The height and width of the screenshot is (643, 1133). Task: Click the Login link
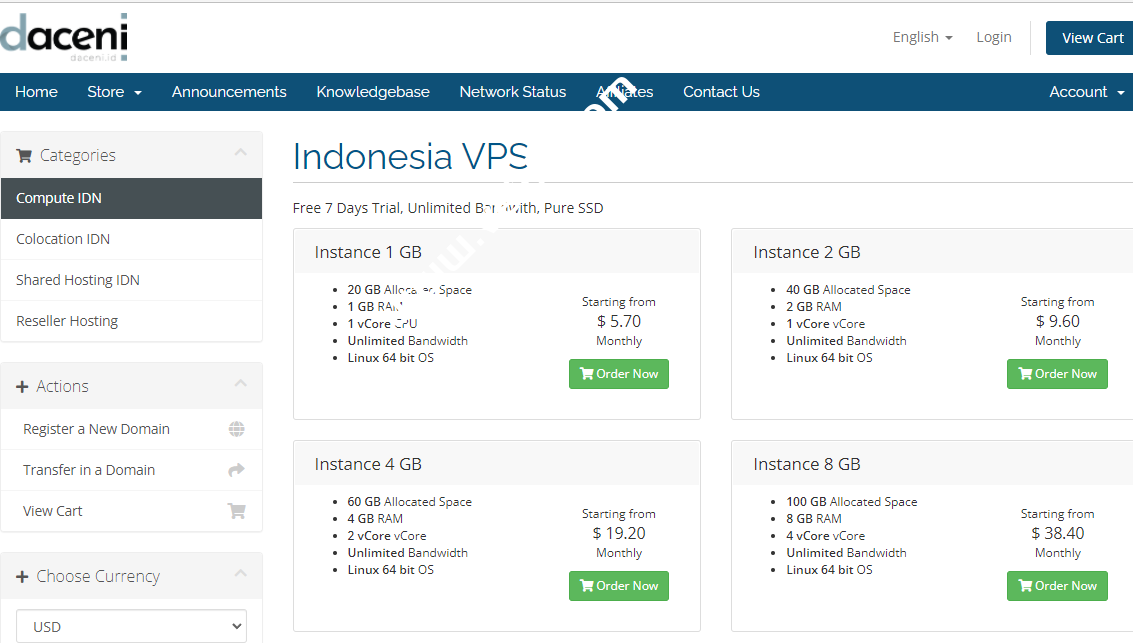(993, 37)
